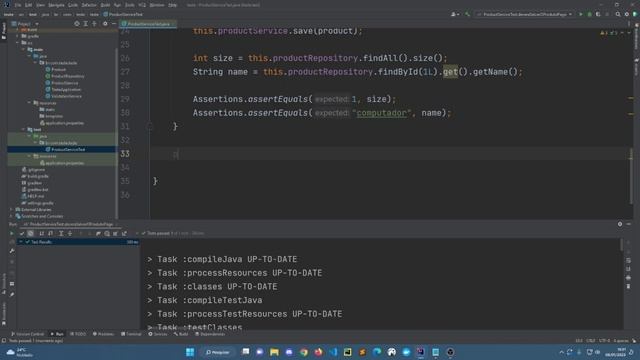The width and height of the screenshot is (640, 360).
Task: Open test history clock icon in test toolbar
Action: (107, 233)
